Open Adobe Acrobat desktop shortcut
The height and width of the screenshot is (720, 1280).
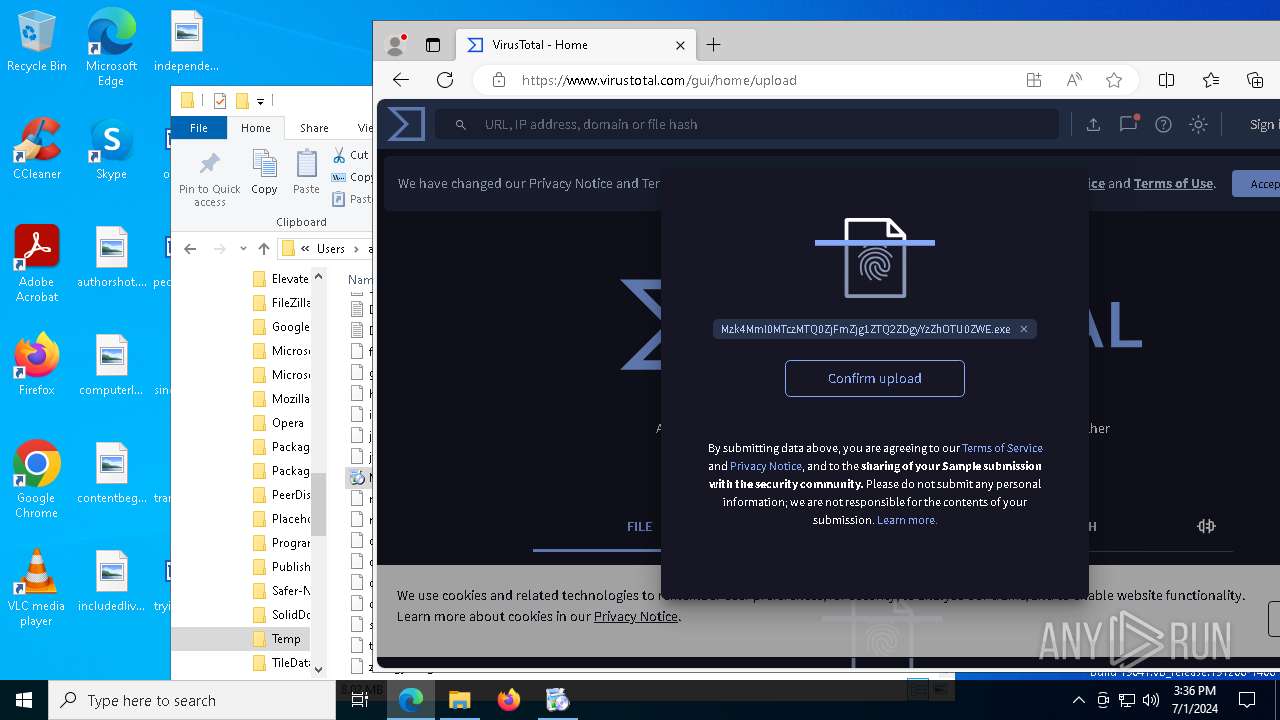pos(37,264)
